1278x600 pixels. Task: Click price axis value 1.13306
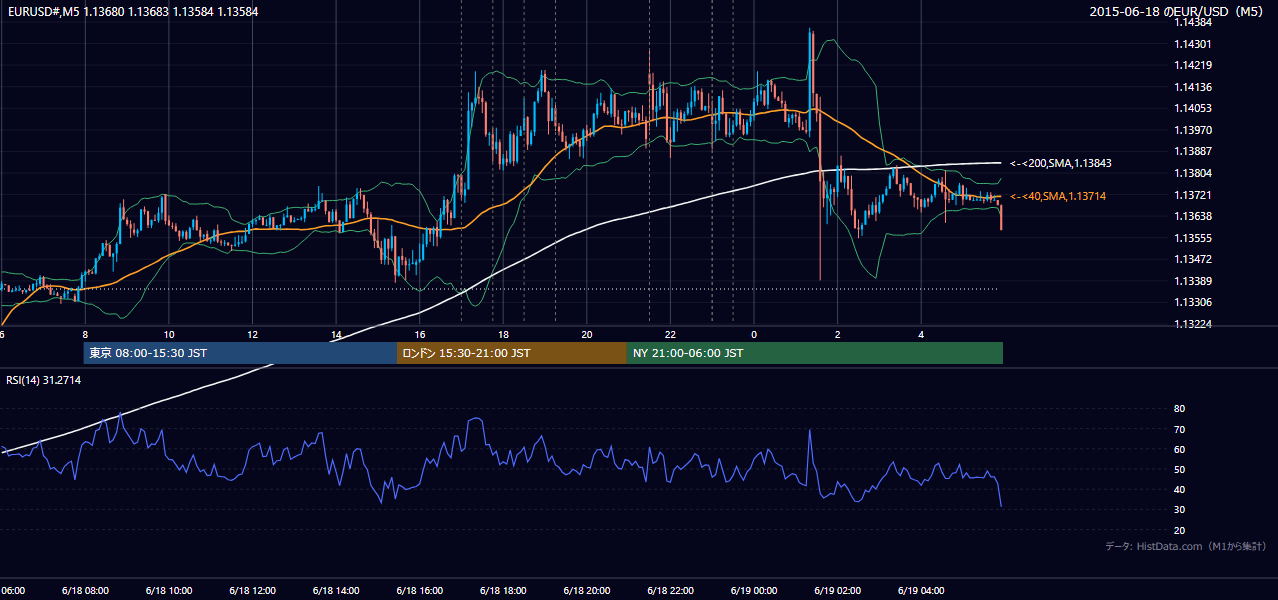1192,302
